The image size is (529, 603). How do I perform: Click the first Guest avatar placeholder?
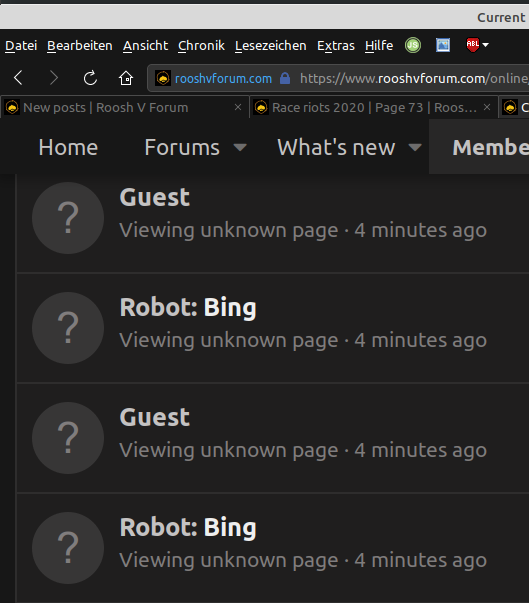(68, 218)
